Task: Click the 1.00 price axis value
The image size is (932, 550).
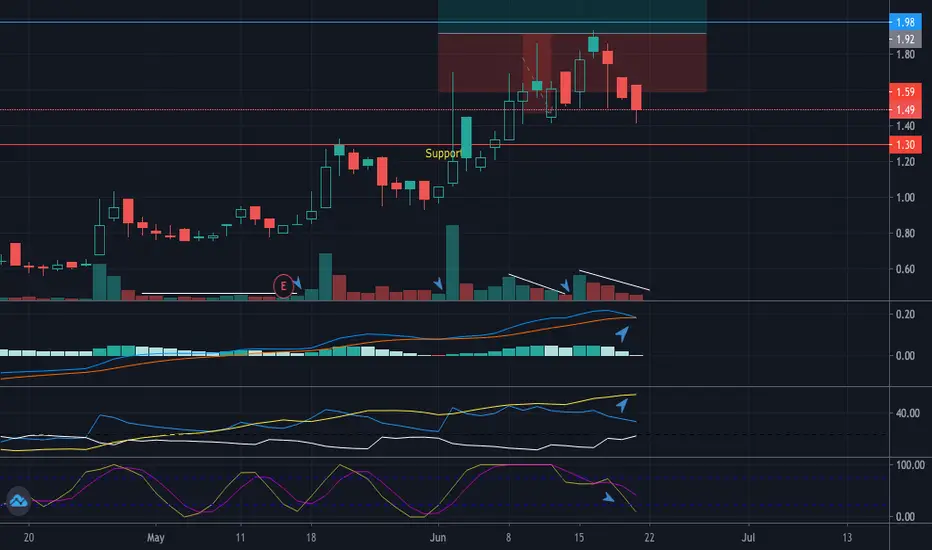Action: tap(905, 197)
